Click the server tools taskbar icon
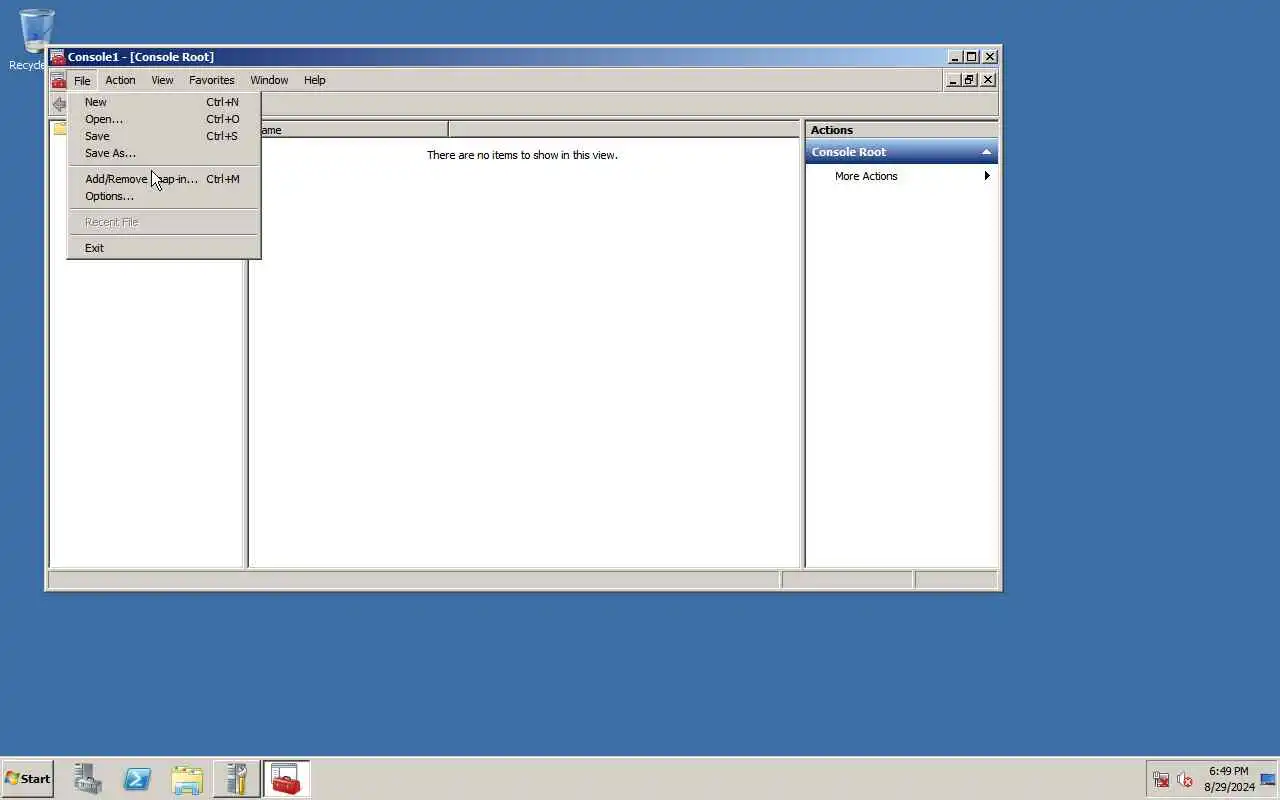Image resolution: width=1280 pixels, height=800 pixels. [x=236, y=779]
